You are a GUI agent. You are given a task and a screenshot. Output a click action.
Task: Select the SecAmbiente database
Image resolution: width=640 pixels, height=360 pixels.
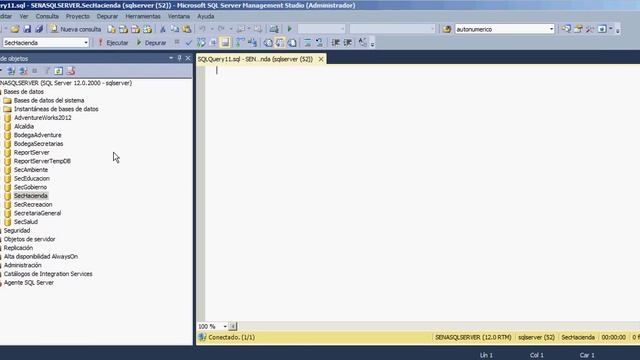pyautogui.click(x=31, y=170)
